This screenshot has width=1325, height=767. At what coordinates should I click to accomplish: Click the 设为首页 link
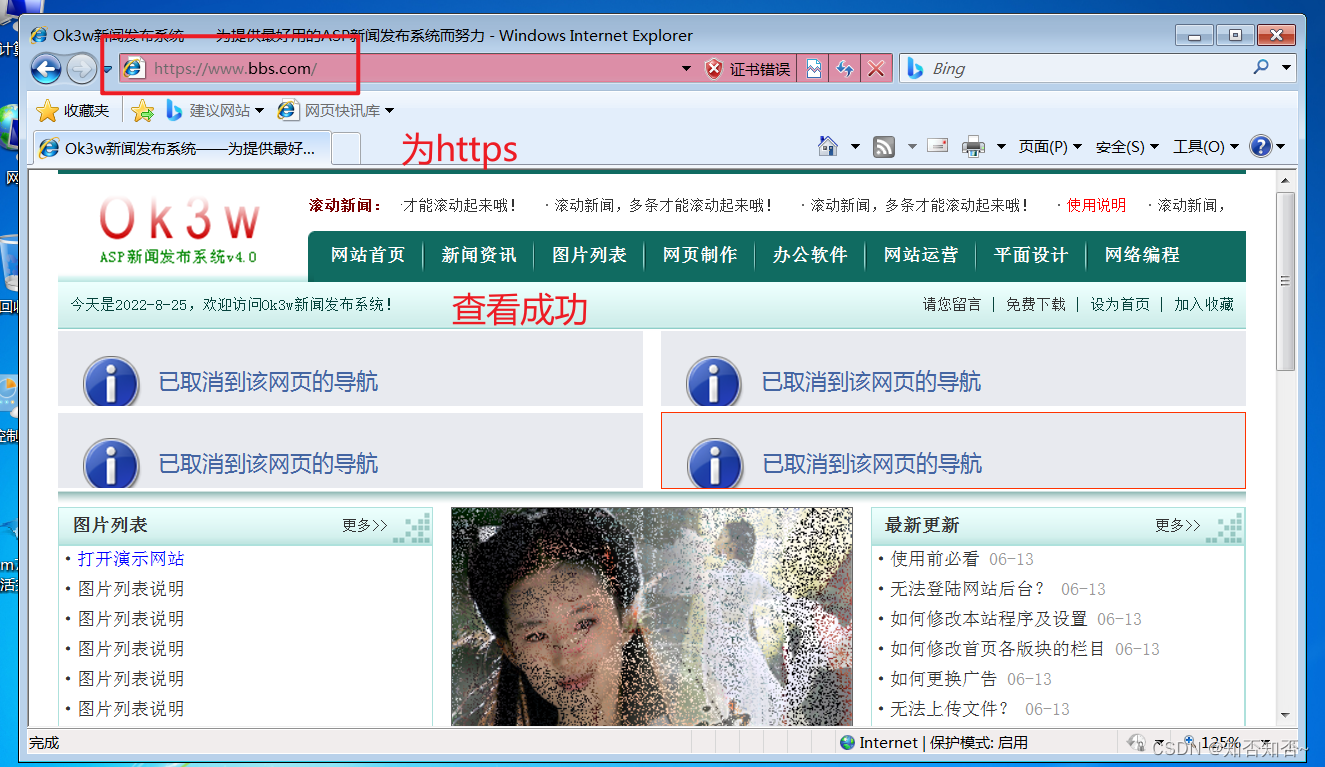click(x=1120, y=305)
